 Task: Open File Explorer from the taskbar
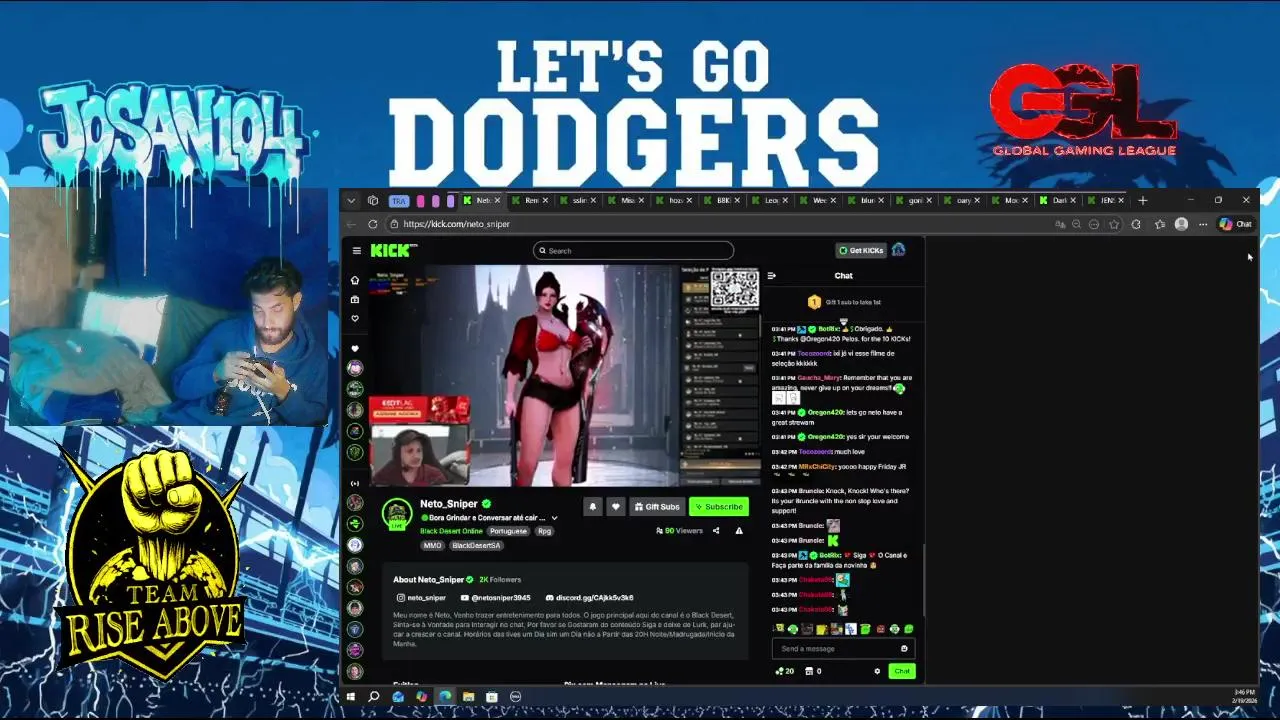468,696
